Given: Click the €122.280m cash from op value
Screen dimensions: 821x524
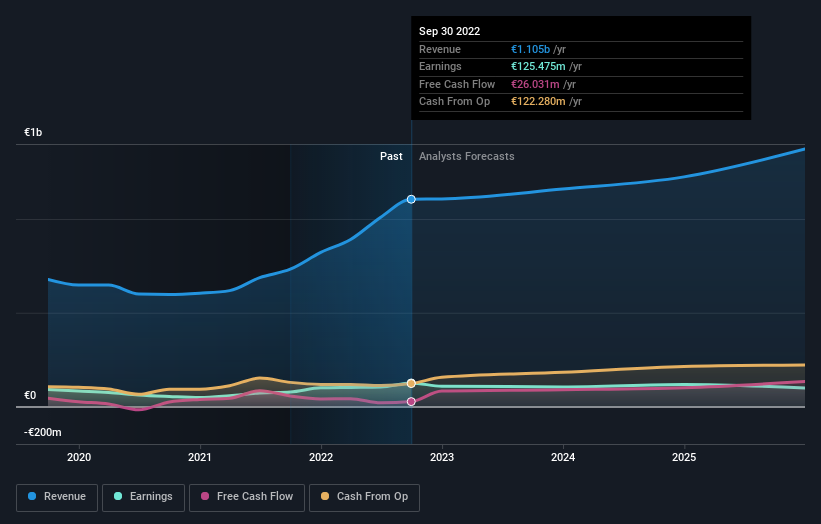Looking at the screenshot, I should point(538,102).
